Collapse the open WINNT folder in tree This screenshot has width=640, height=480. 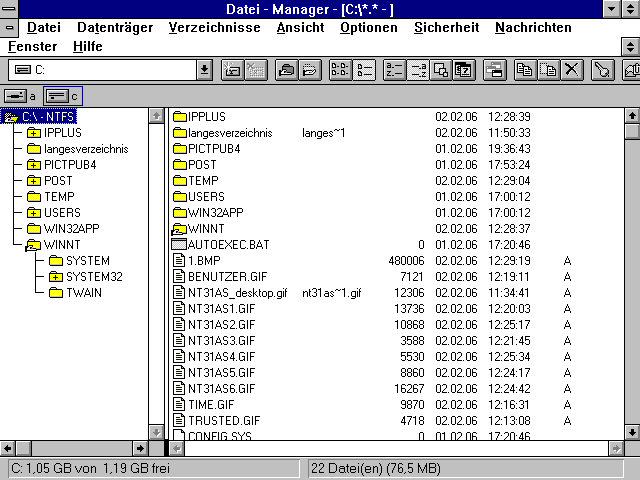33,245
